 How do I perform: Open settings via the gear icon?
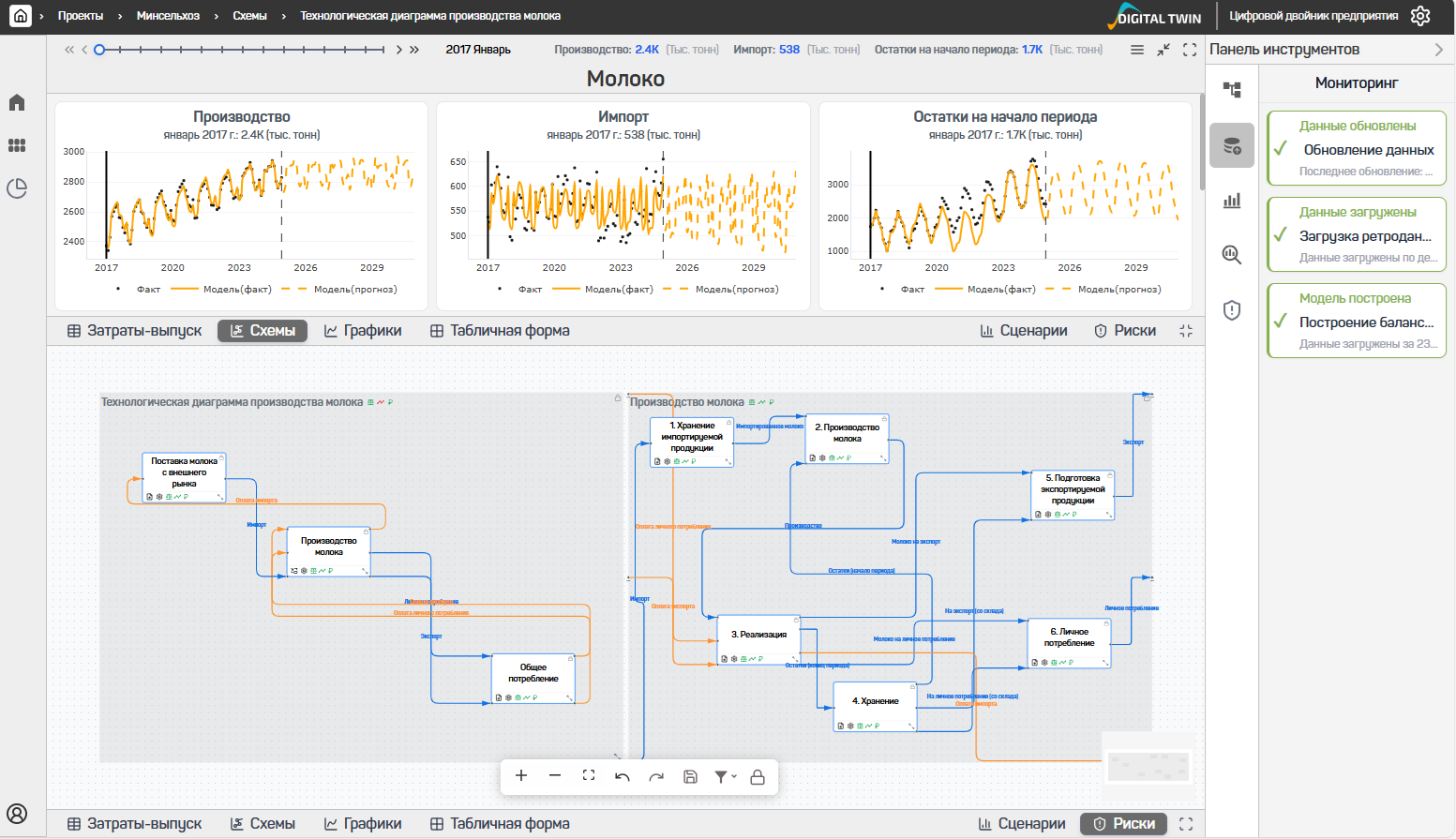tap(1420, 16)
